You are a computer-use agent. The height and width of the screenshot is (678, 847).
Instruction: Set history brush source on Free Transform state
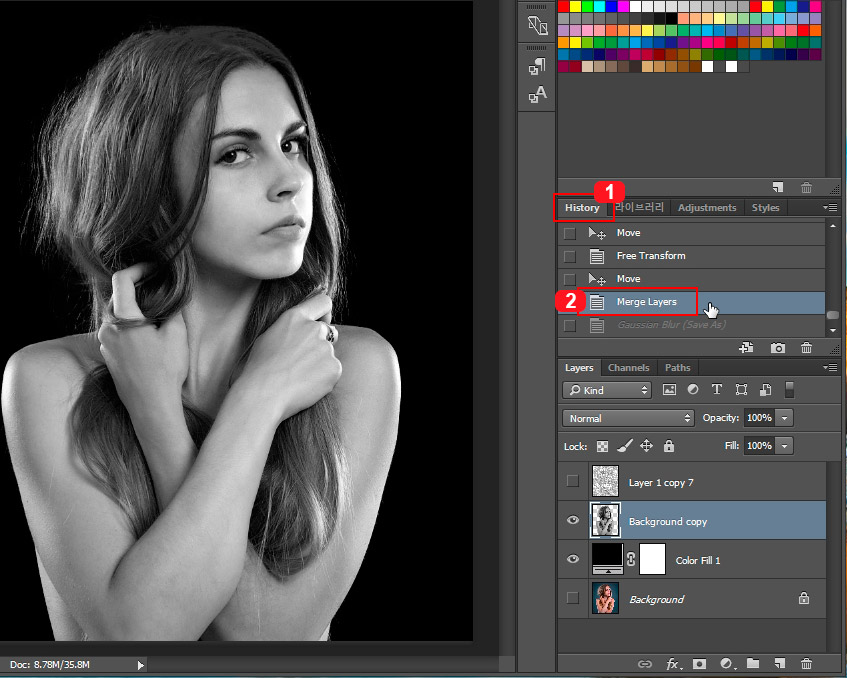coord(569,256)
